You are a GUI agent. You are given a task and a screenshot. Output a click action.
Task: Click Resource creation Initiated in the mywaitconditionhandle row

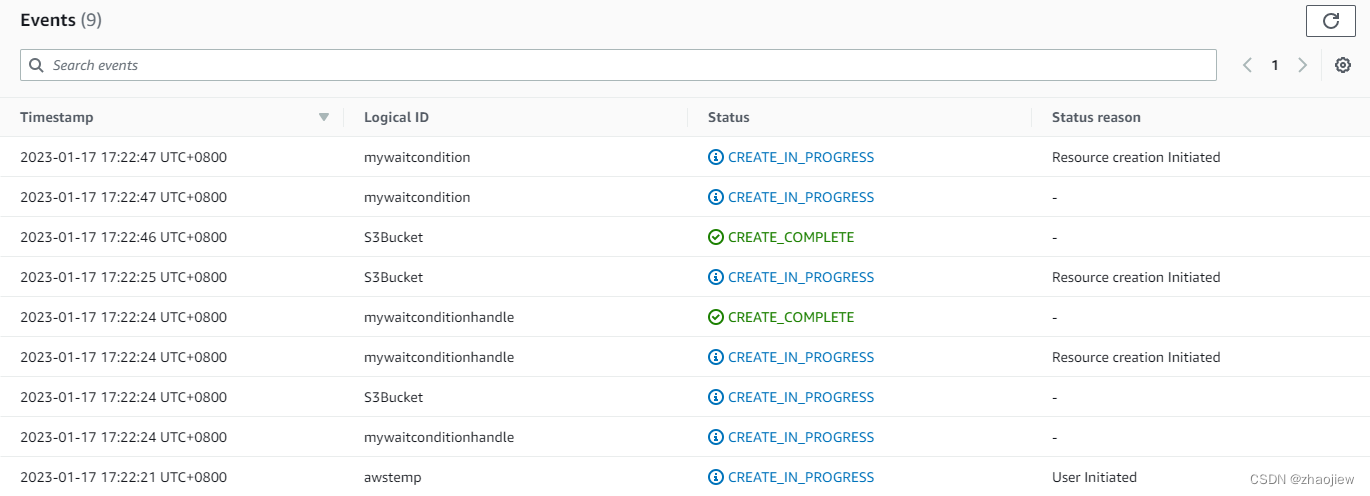pos(1136,357)
